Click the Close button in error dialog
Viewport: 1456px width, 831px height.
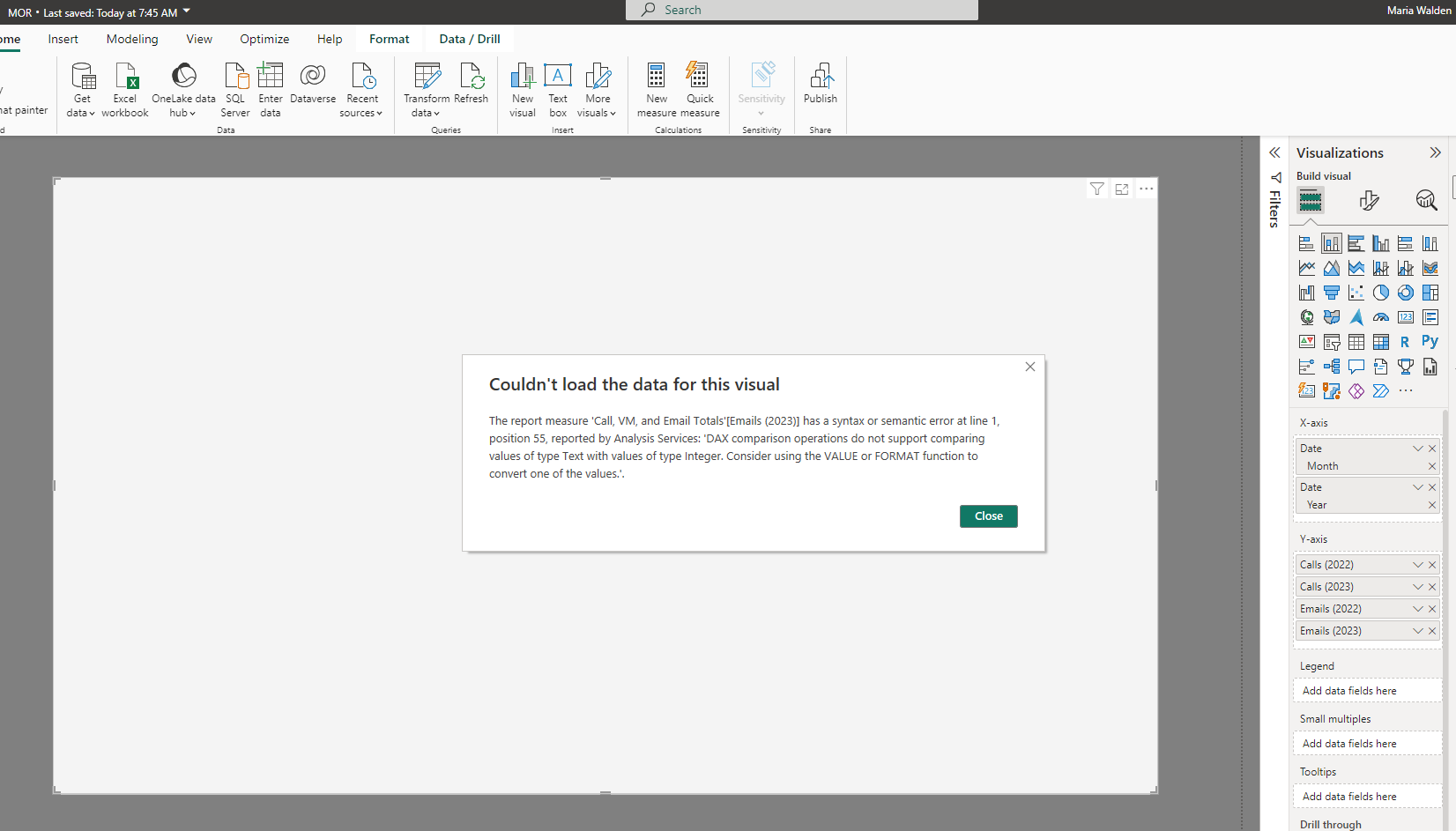click(989, 516)
